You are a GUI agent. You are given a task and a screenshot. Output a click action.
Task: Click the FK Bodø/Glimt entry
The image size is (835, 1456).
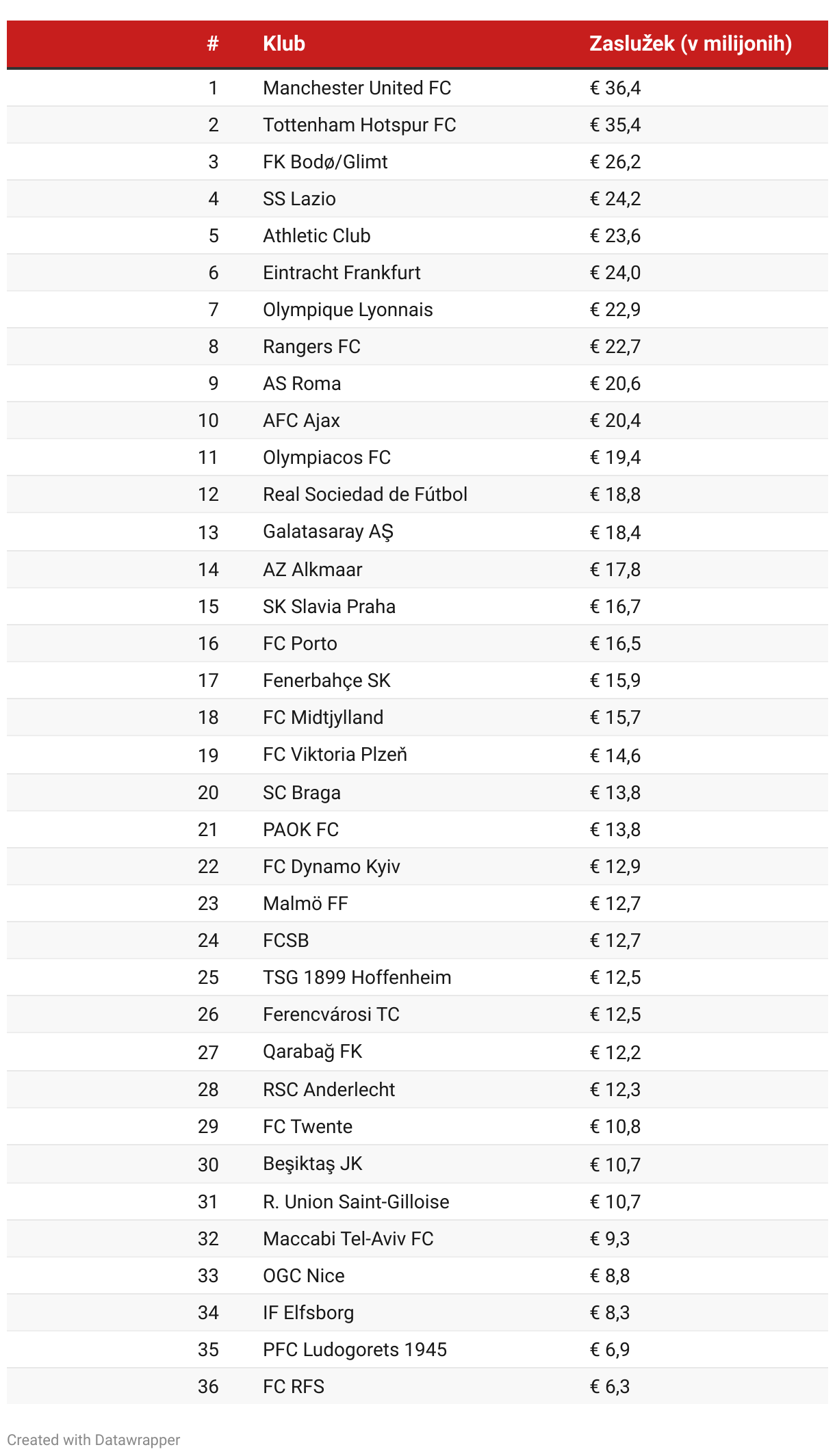325,161
